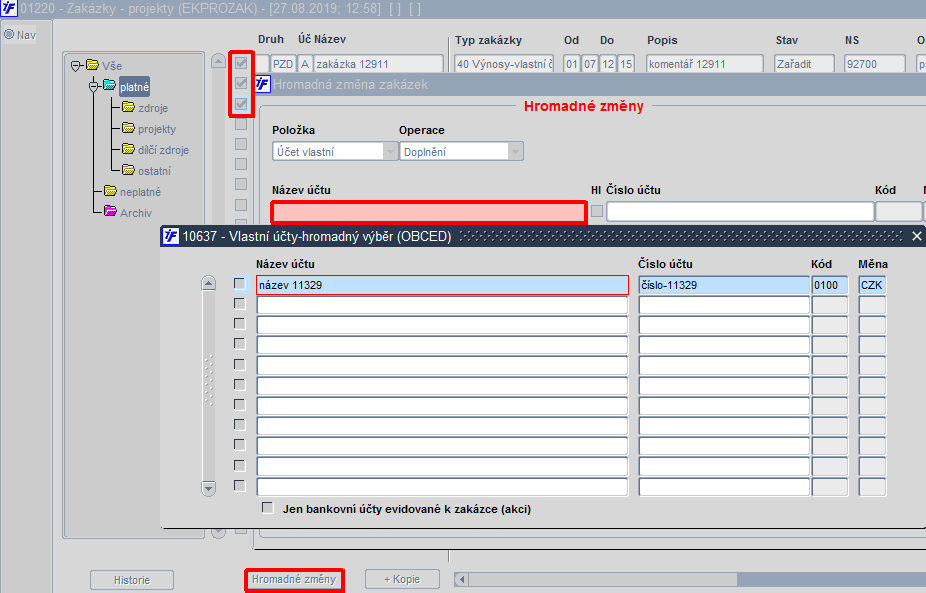Open the purple Archiv folder icon
Screen dimensions: 926x593
tap(110, 211)
